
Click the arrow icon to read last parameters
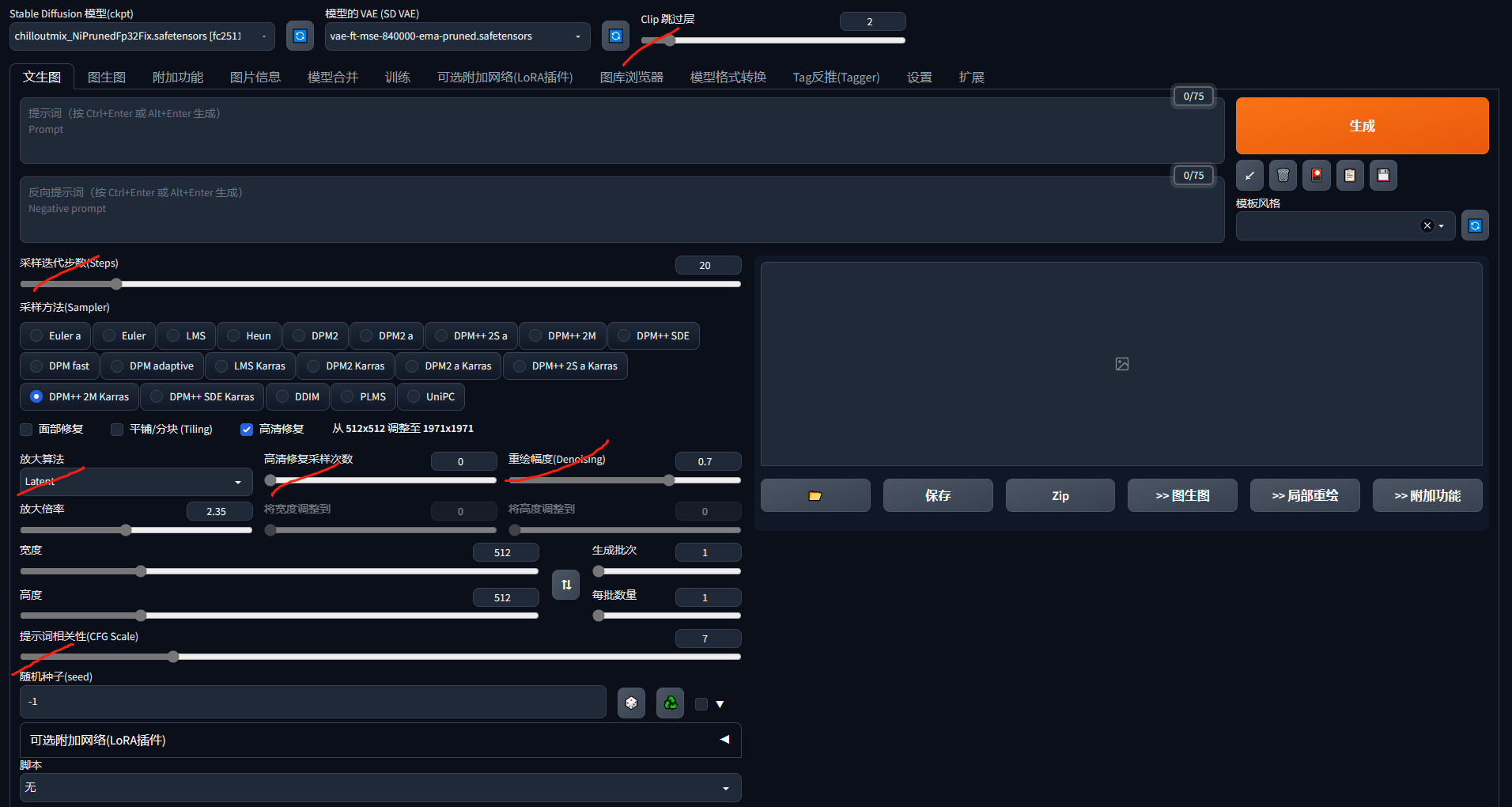click(x=1249, y=176)
